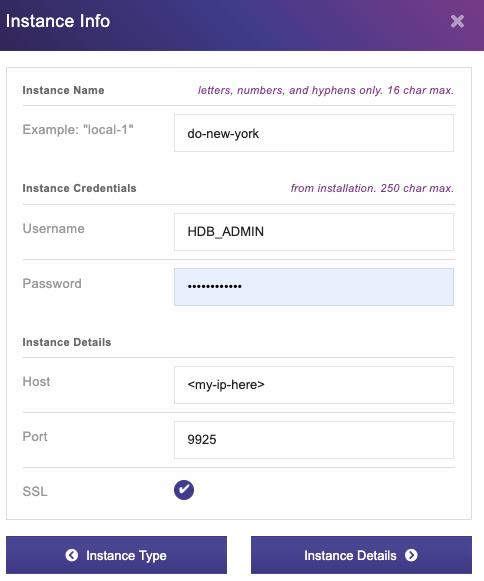The image size is (484, 581).
Task: Edit the Port field value 9925
Action: coord(314,440)
